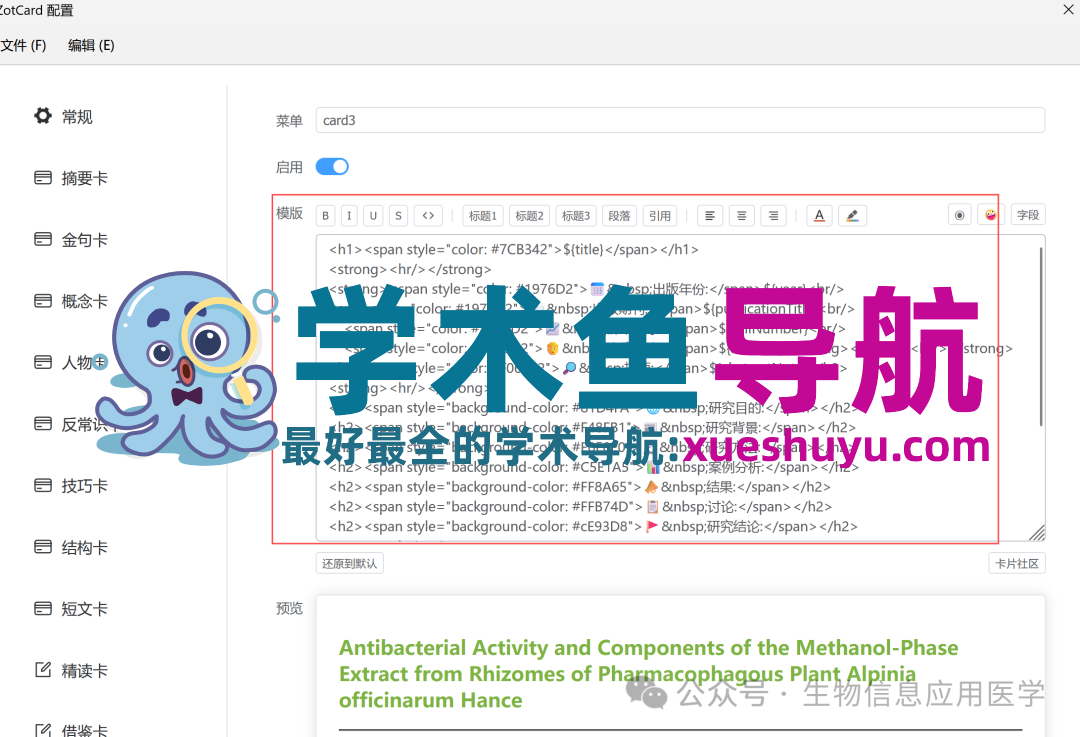Toggle the 启用 enable switch
1080x737 pixels.
point(332,167)
